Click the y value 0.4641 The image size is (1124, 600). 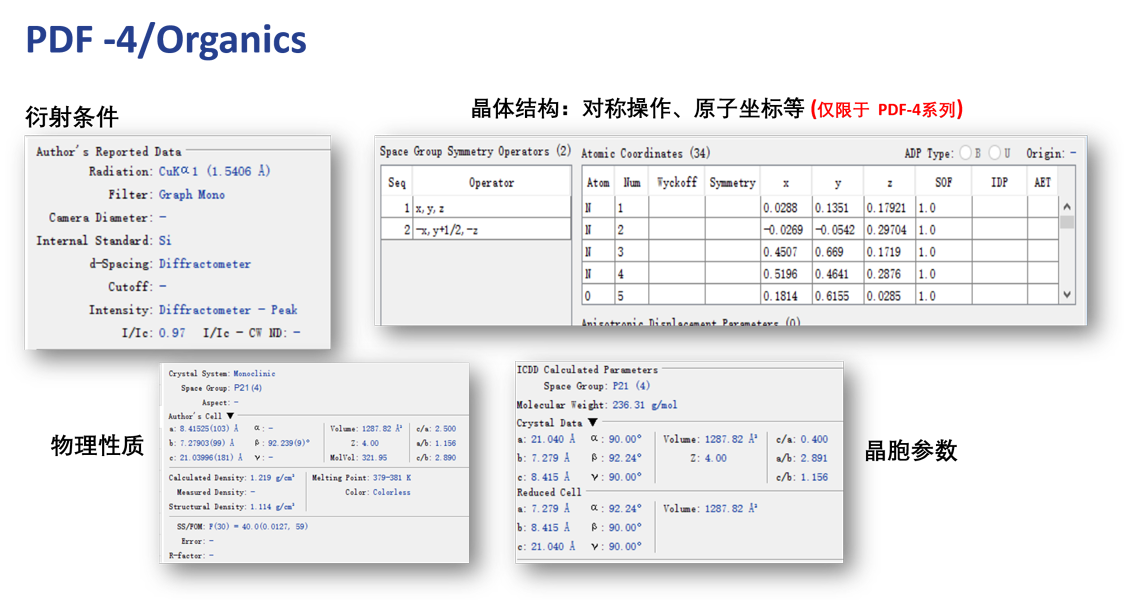[832, 274]
